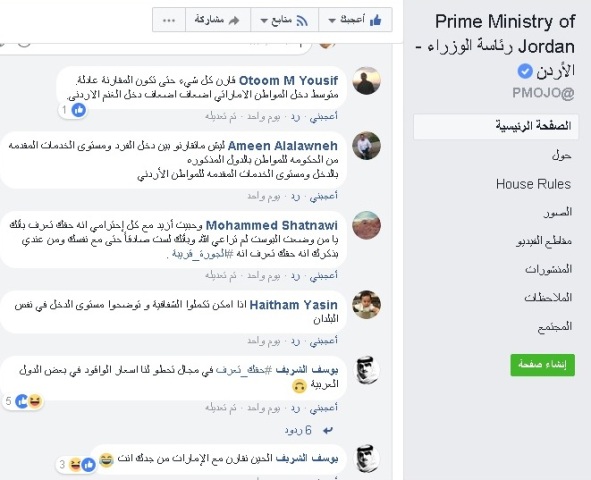
Task: Click the thumbs-up Liked button icon
Action: [375, 20]
